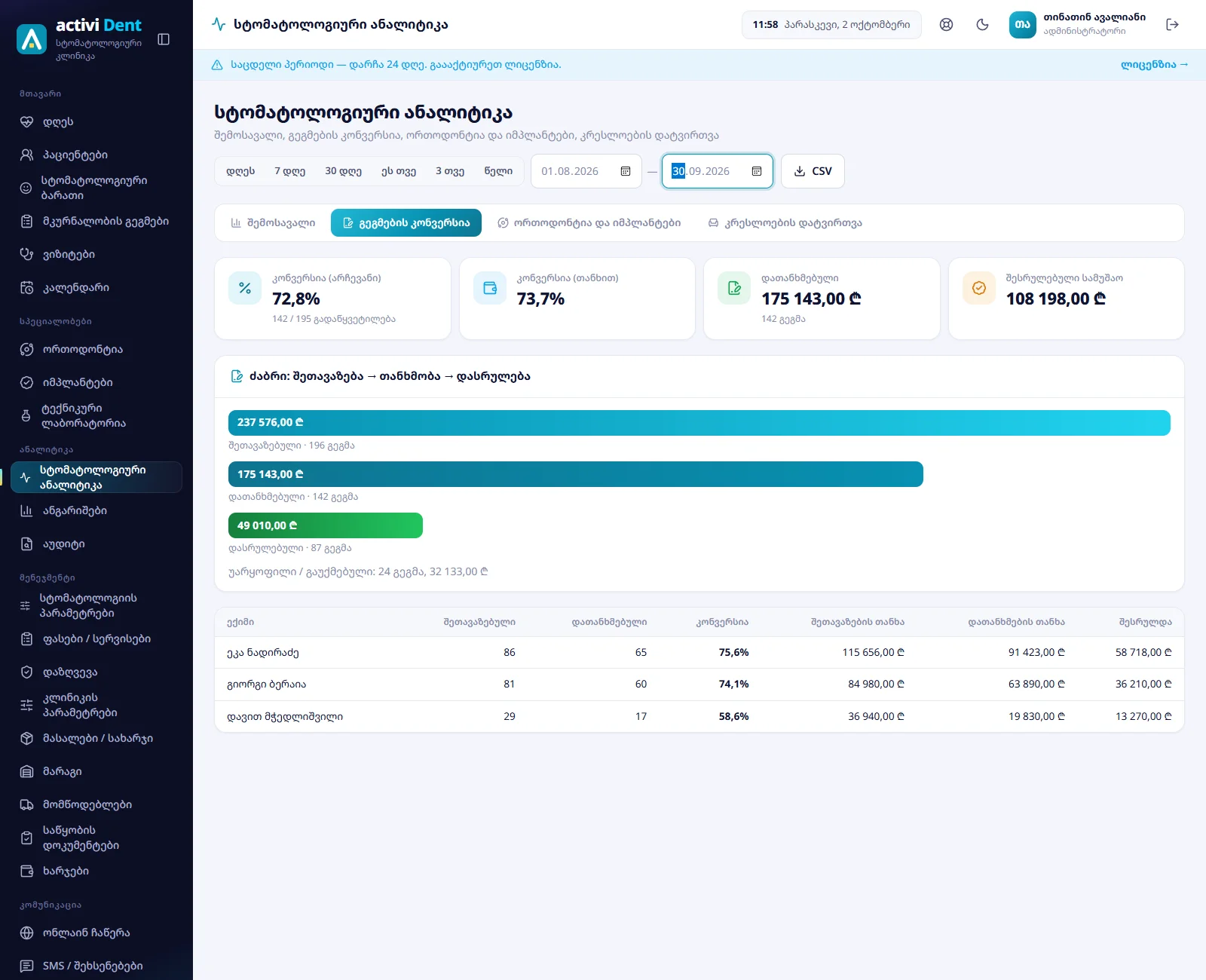This screenshot has width=1206, height=980.
Task: Collapse the sidebar with panel icon
Action: pos(164,39)
